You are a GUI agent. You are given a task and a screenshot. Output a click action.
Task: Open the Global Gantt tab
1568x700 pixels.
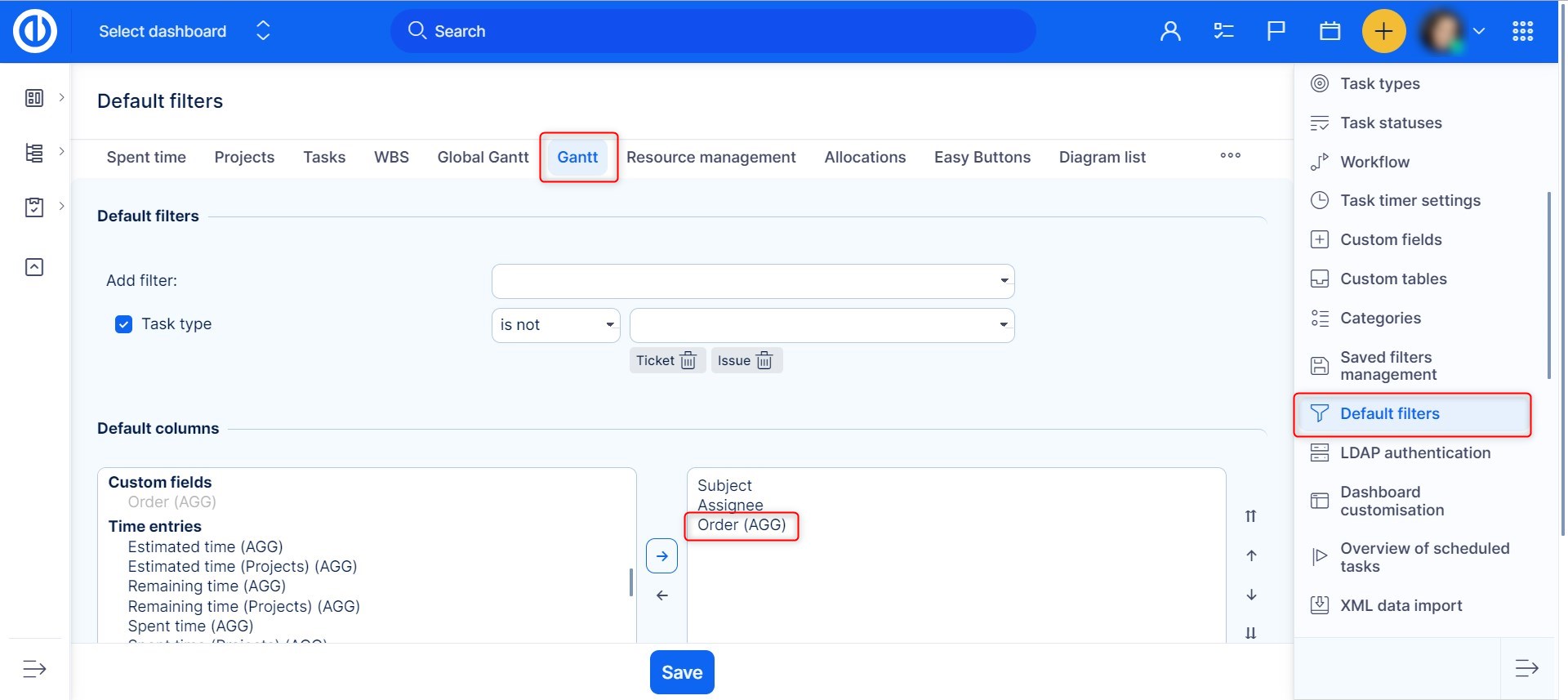(483, 158)
